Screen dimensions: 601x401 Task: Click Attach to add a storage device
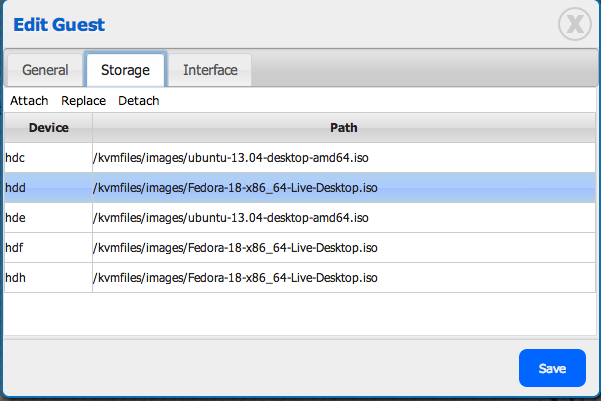pos(29,101)
